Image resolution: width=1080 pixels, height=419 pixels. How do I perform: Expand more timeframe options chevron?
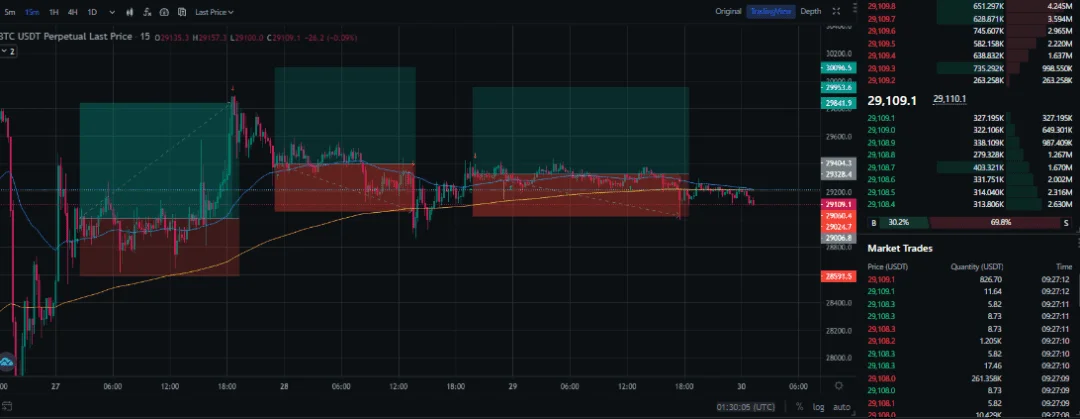[x=112, y=12]
